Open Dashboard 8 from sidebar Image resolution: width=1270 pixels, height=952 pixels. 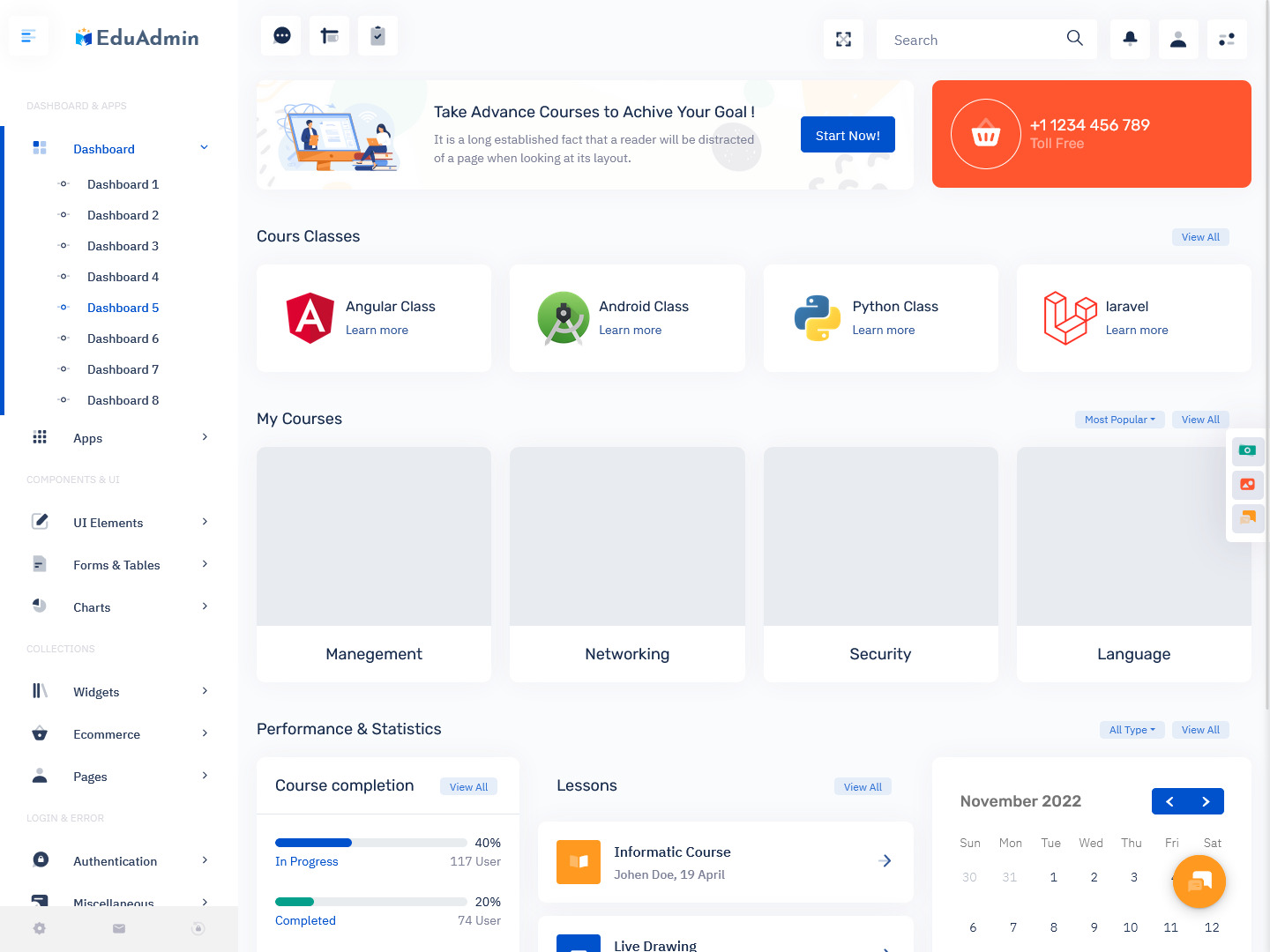coord(123,400)
